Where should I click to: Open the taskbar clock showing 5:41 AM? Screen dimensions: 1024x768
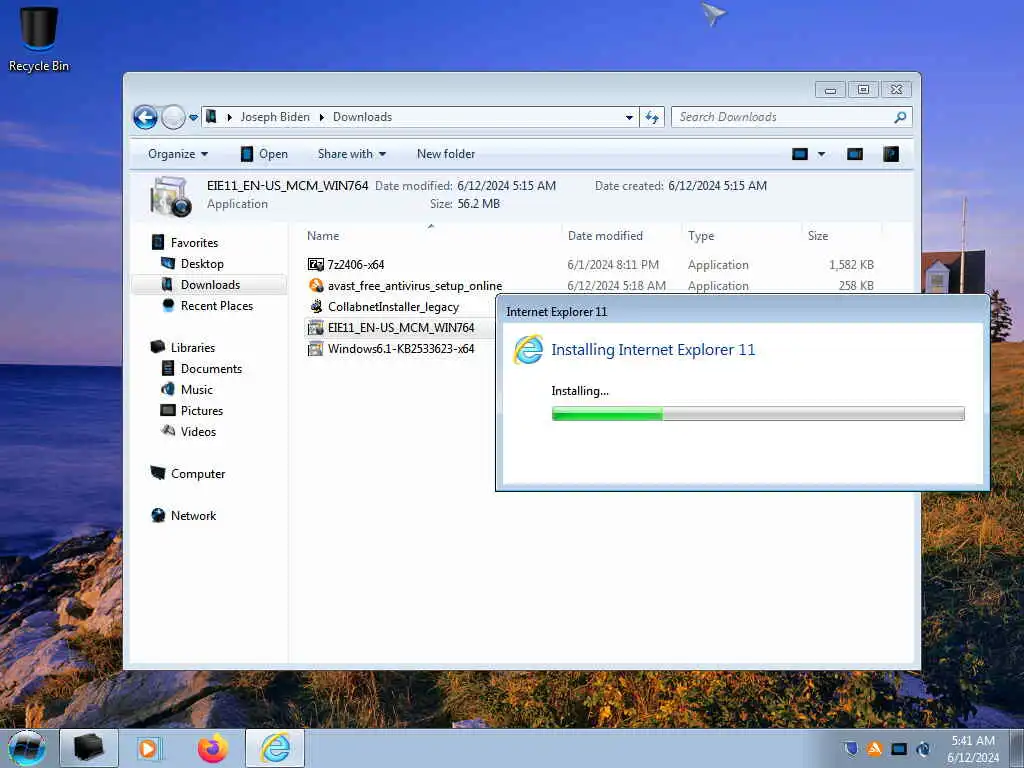[x=973, y=748]
